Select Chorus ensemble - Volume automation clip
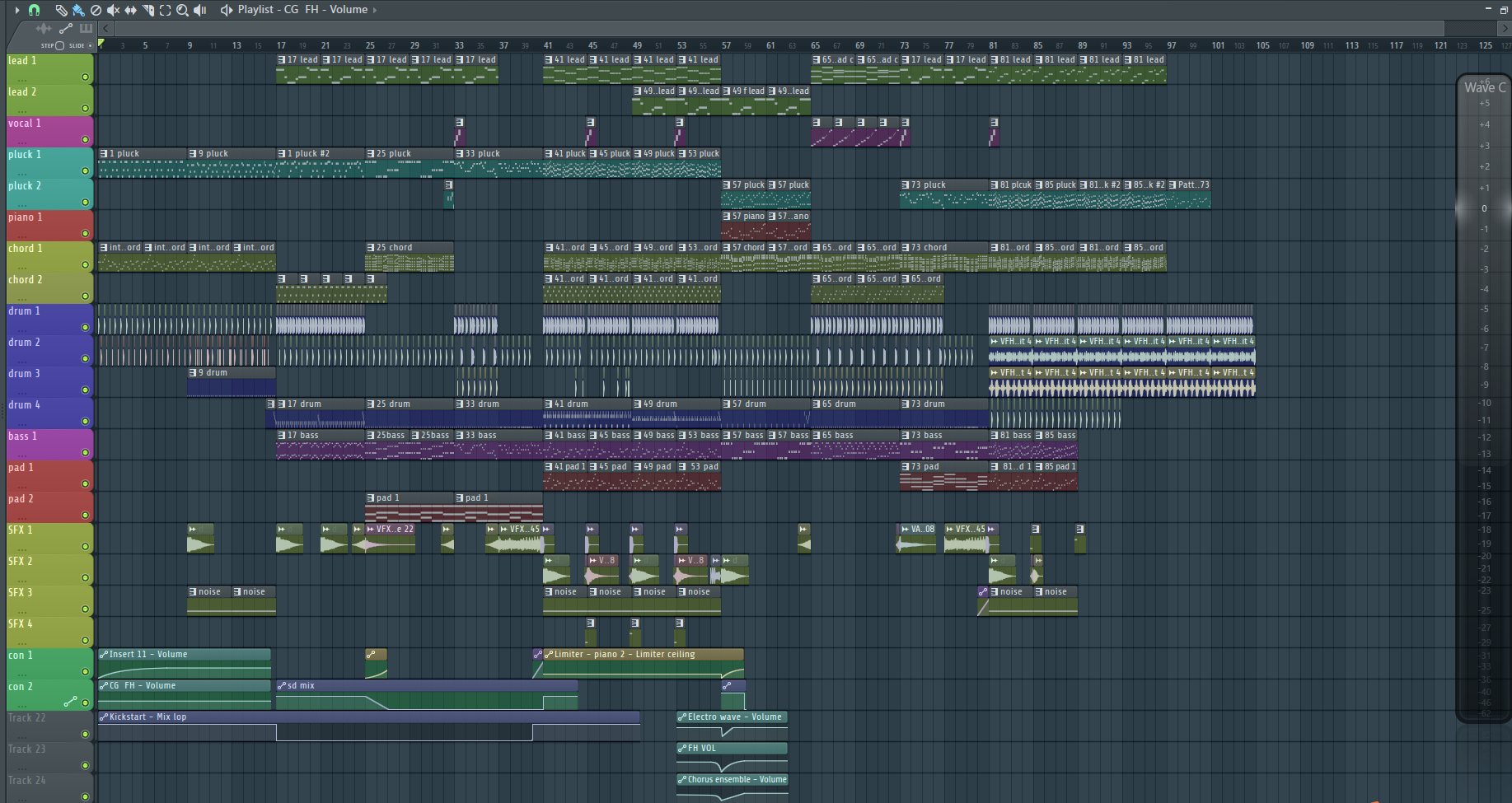 pos(732,789)
